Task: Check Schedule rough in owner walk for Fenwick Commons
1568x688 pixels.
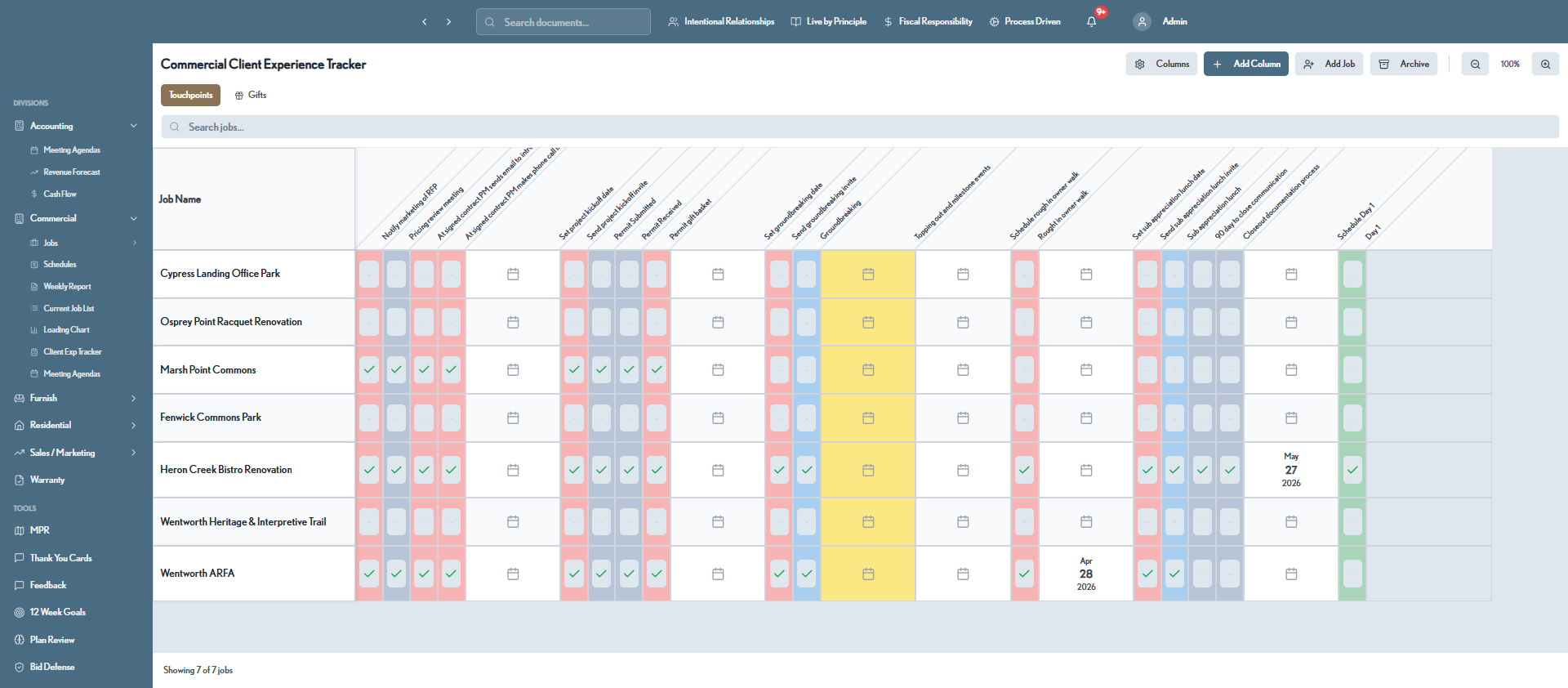Action: click(x=1024, y=418)
